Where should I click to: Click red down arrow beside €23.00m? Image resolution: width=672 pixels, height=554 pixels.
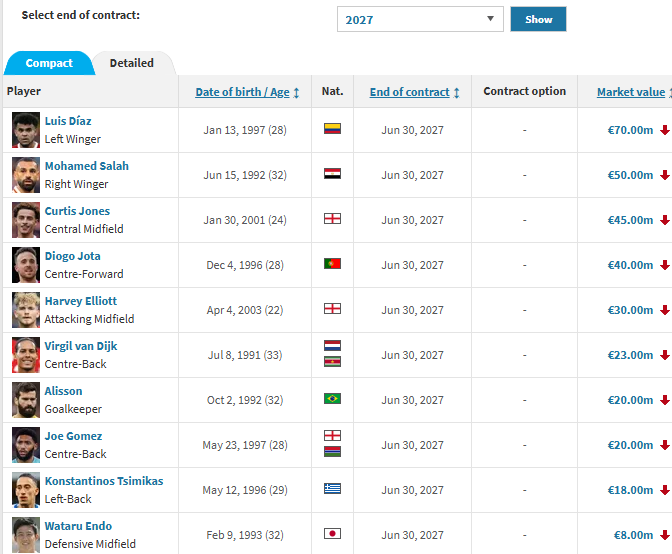click(x=665, y=355)
